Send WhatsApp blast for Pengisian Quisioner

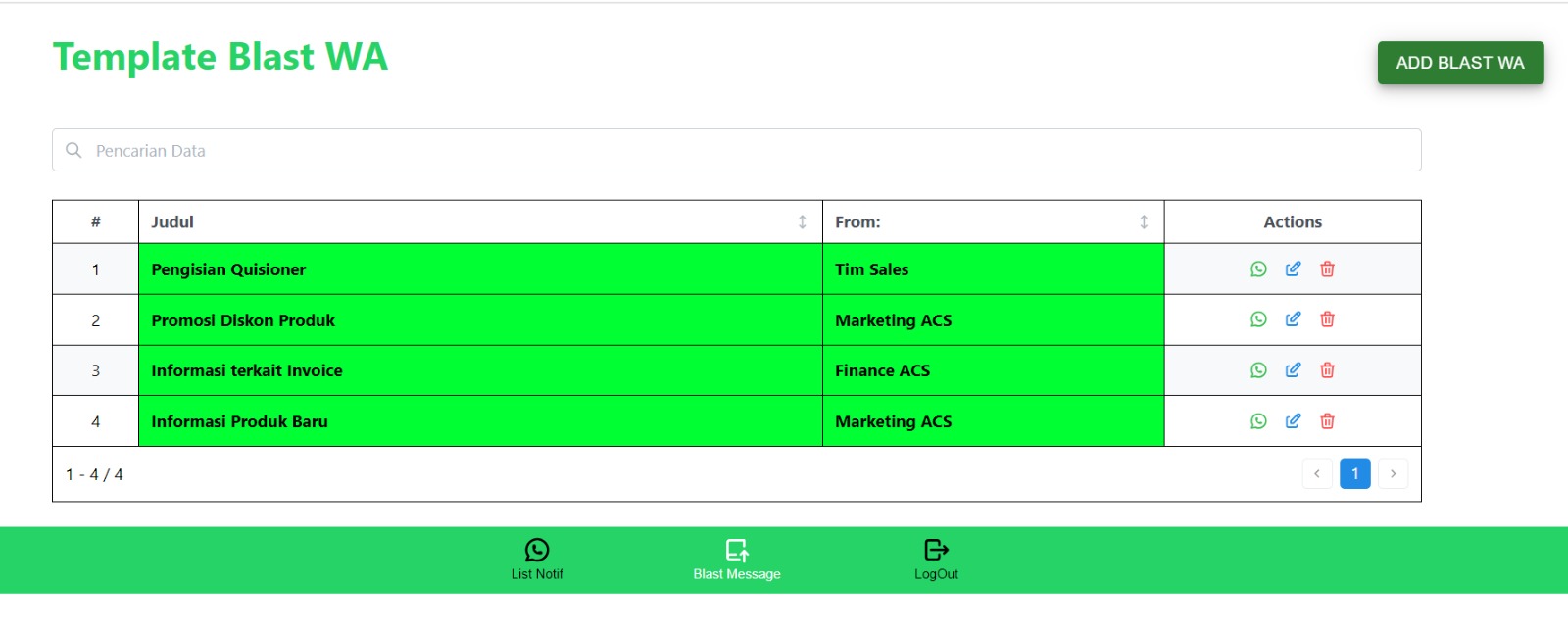point(1258,269)
